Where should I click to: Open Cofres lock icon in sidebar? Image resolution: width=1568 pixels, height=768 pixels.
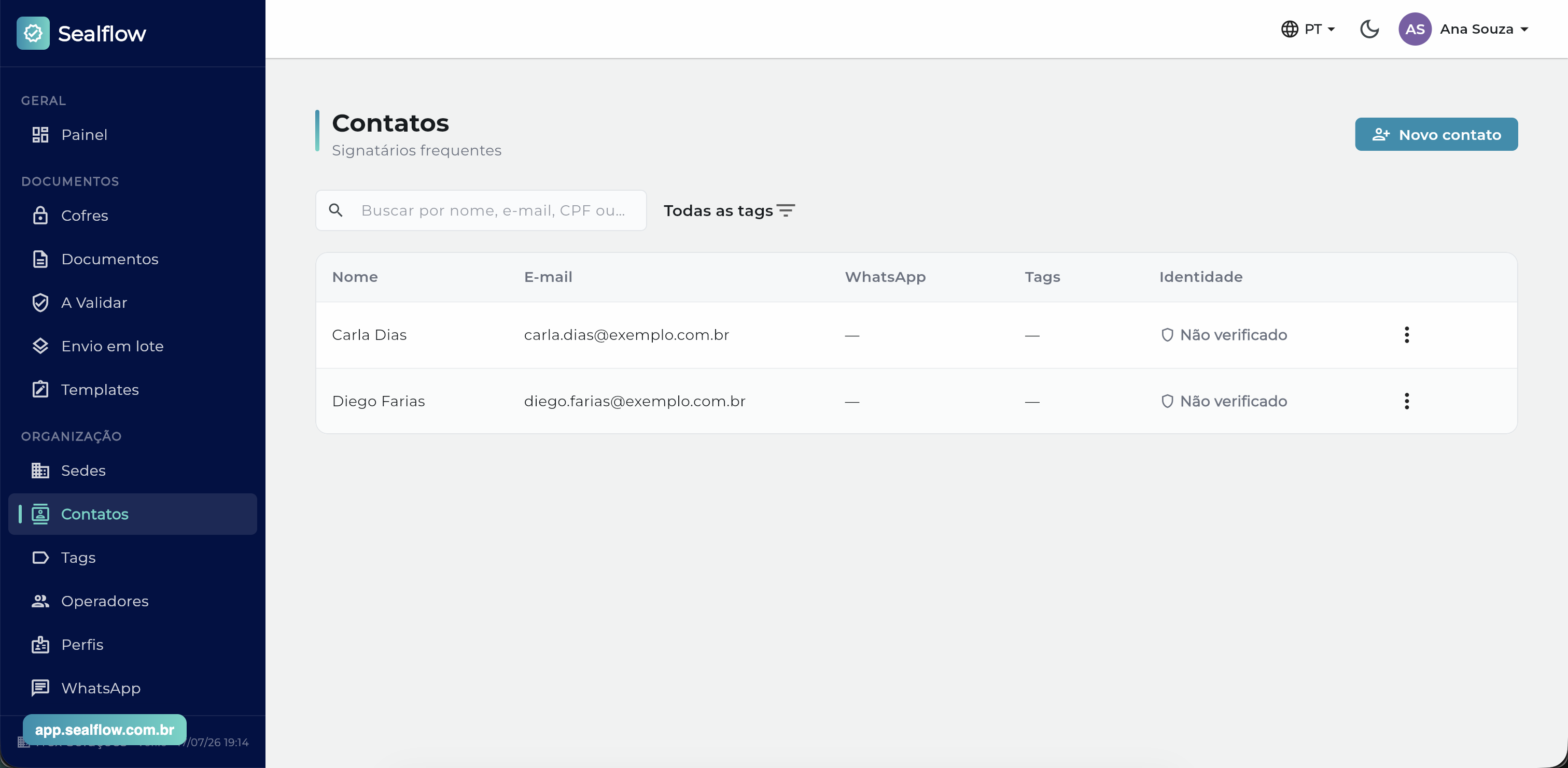point(40,216)
